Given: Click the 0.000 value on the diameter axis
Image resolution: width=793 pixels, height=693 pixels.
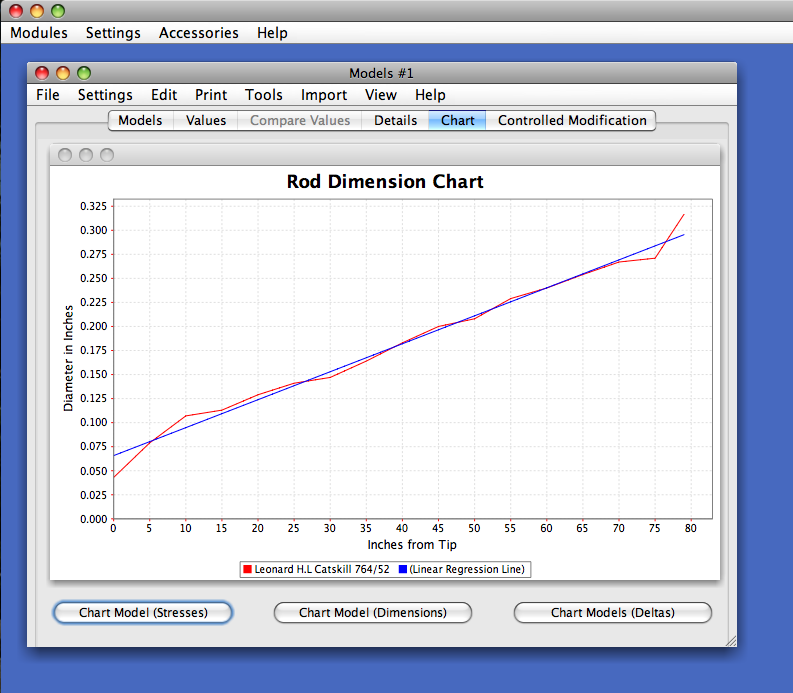Looking at the screenshot, I should (94, 519).
